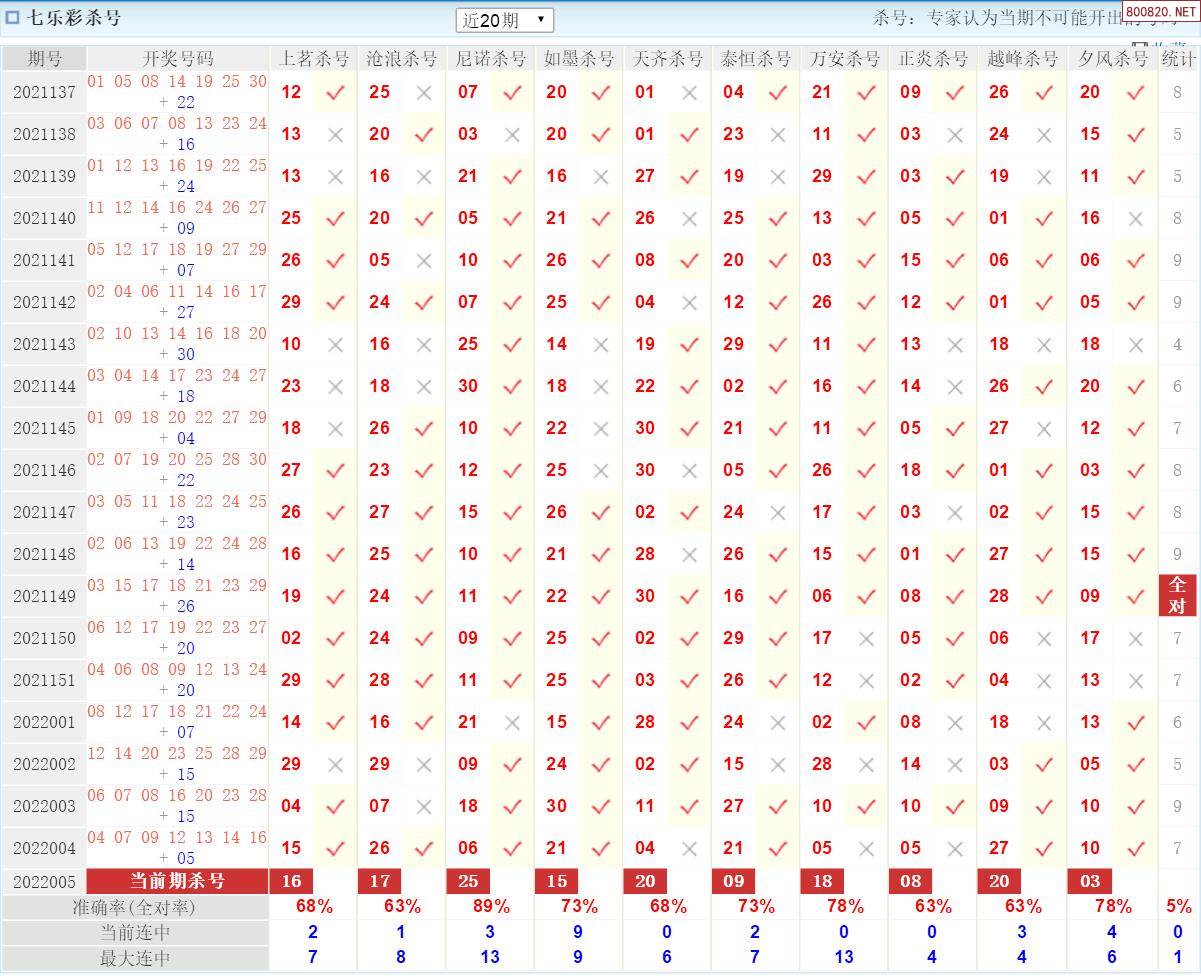Click current kill number 17 under 沧浪杀号
This screenshot has width=1201, height=978.
tap(380, 881)
